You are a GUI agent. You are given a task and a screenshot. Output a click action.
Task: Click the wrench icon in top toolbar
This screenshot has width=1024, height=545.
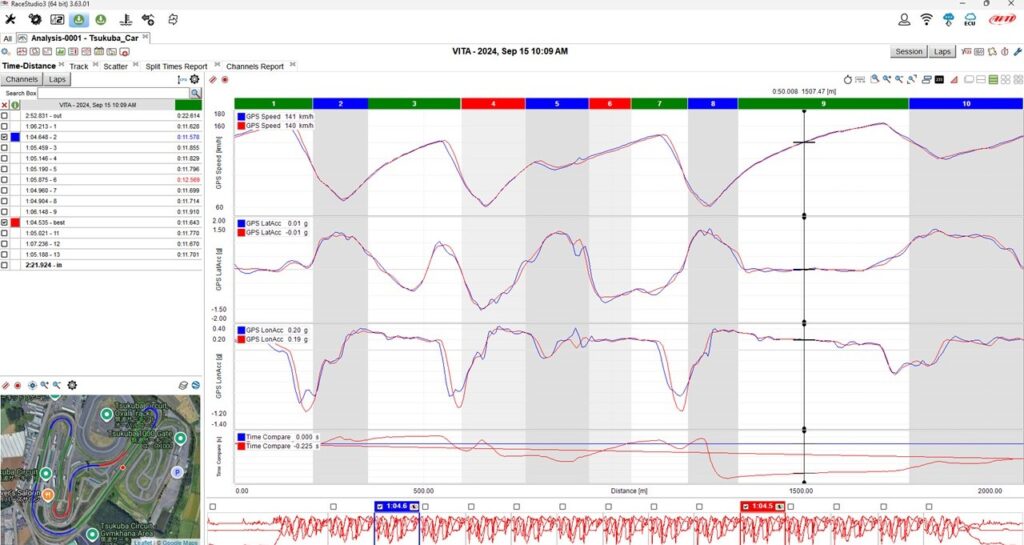click(x=10, y=19)
